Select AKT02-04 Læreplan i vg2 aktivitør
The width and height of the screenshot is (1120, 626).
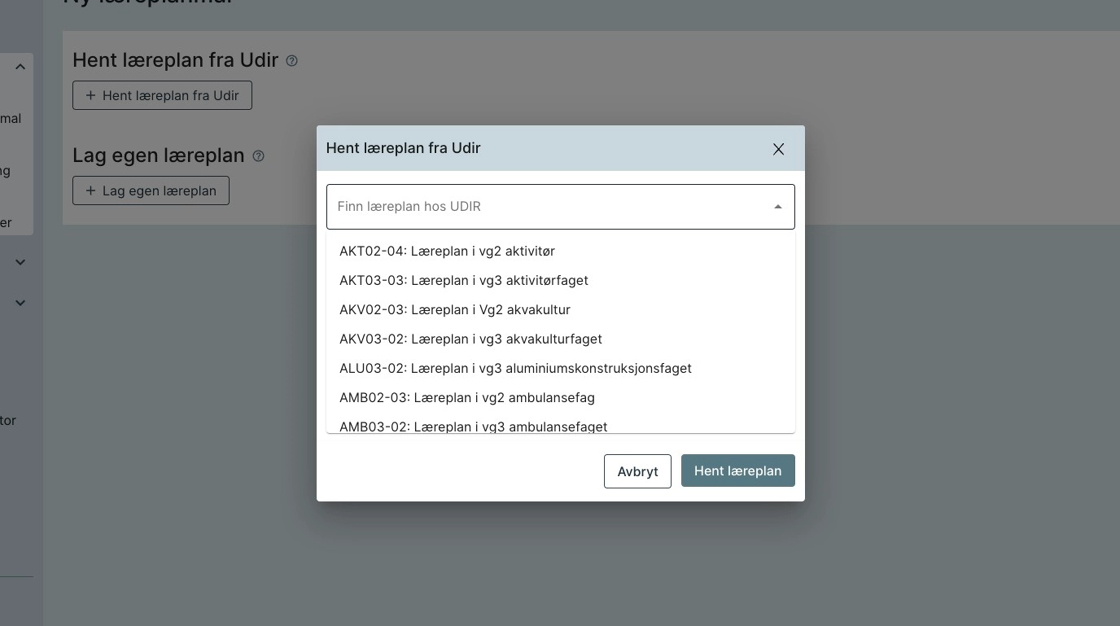click(447, 251)
